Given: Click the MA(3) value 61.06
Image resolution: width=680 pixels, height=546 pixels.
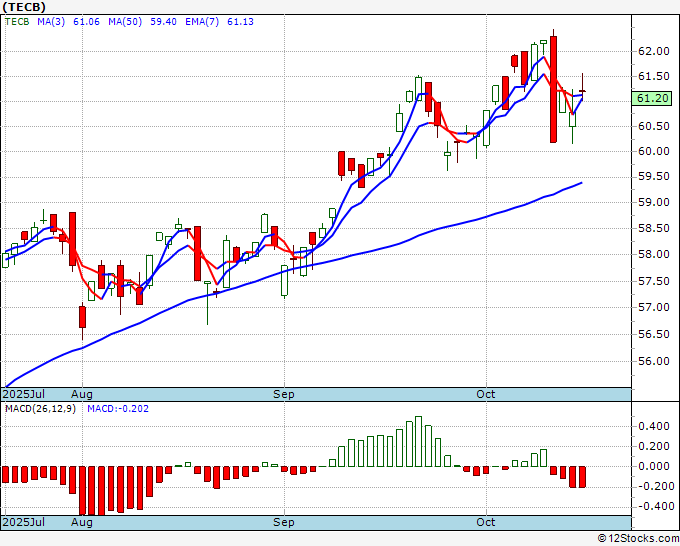Looking at the screenshot, I should click(x=86, y=22).
